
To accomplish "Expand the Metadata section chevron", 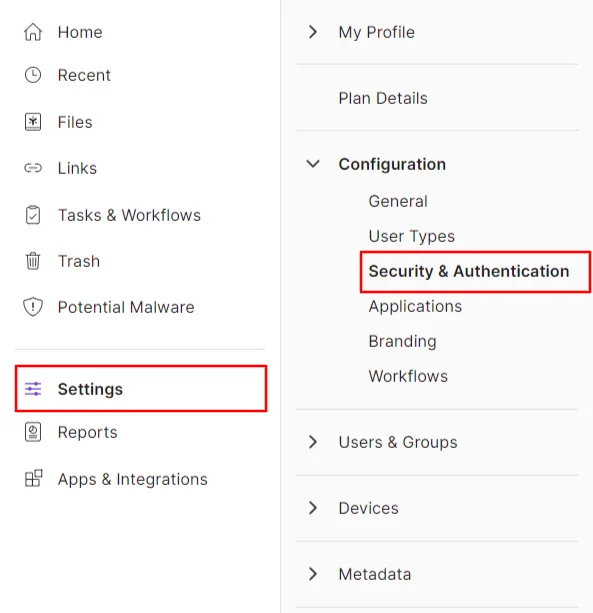I will tap(313, 574).
